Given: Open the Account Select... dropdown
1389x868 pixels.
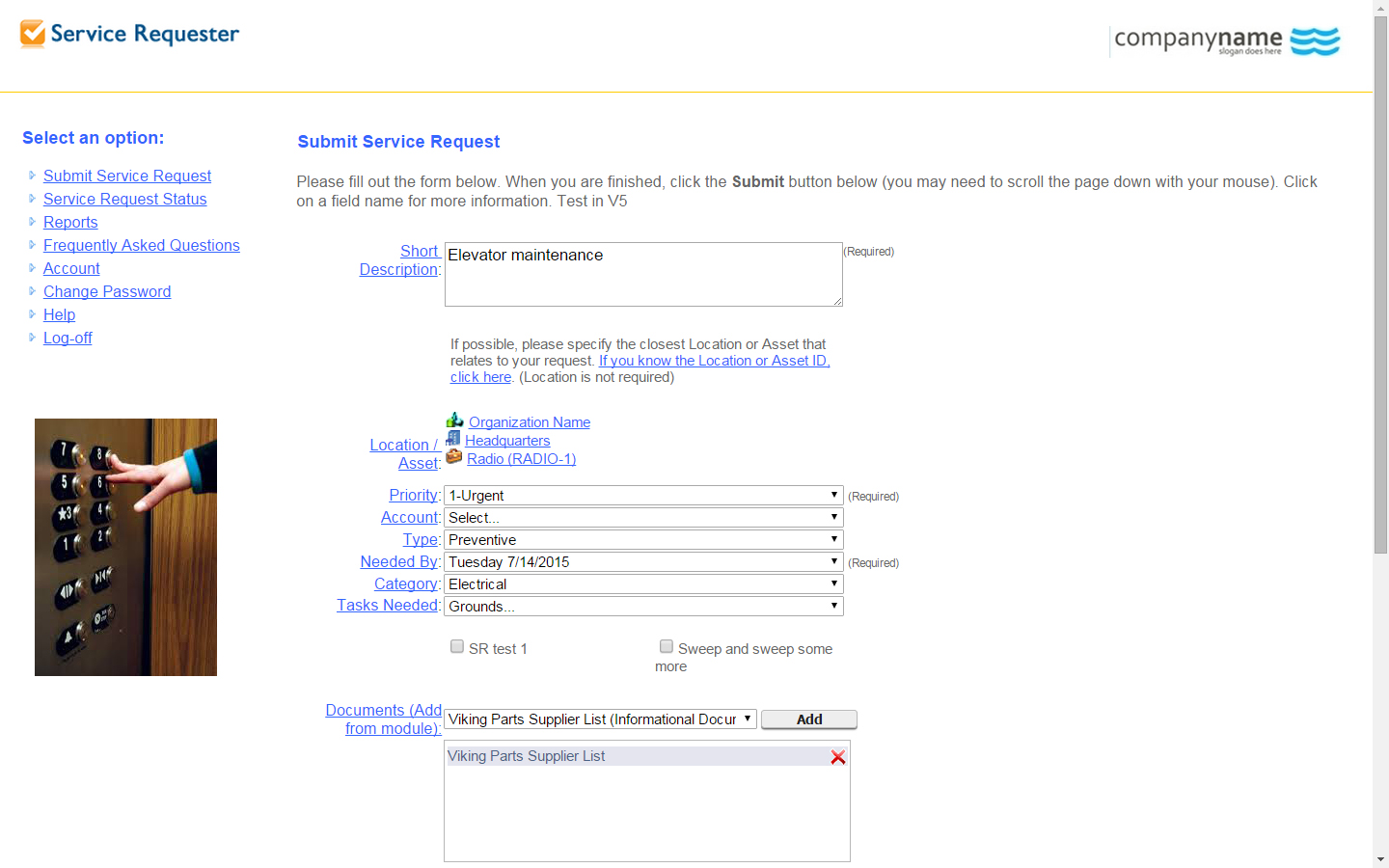Looking at the screenshot, I should [x=644, y=518].
